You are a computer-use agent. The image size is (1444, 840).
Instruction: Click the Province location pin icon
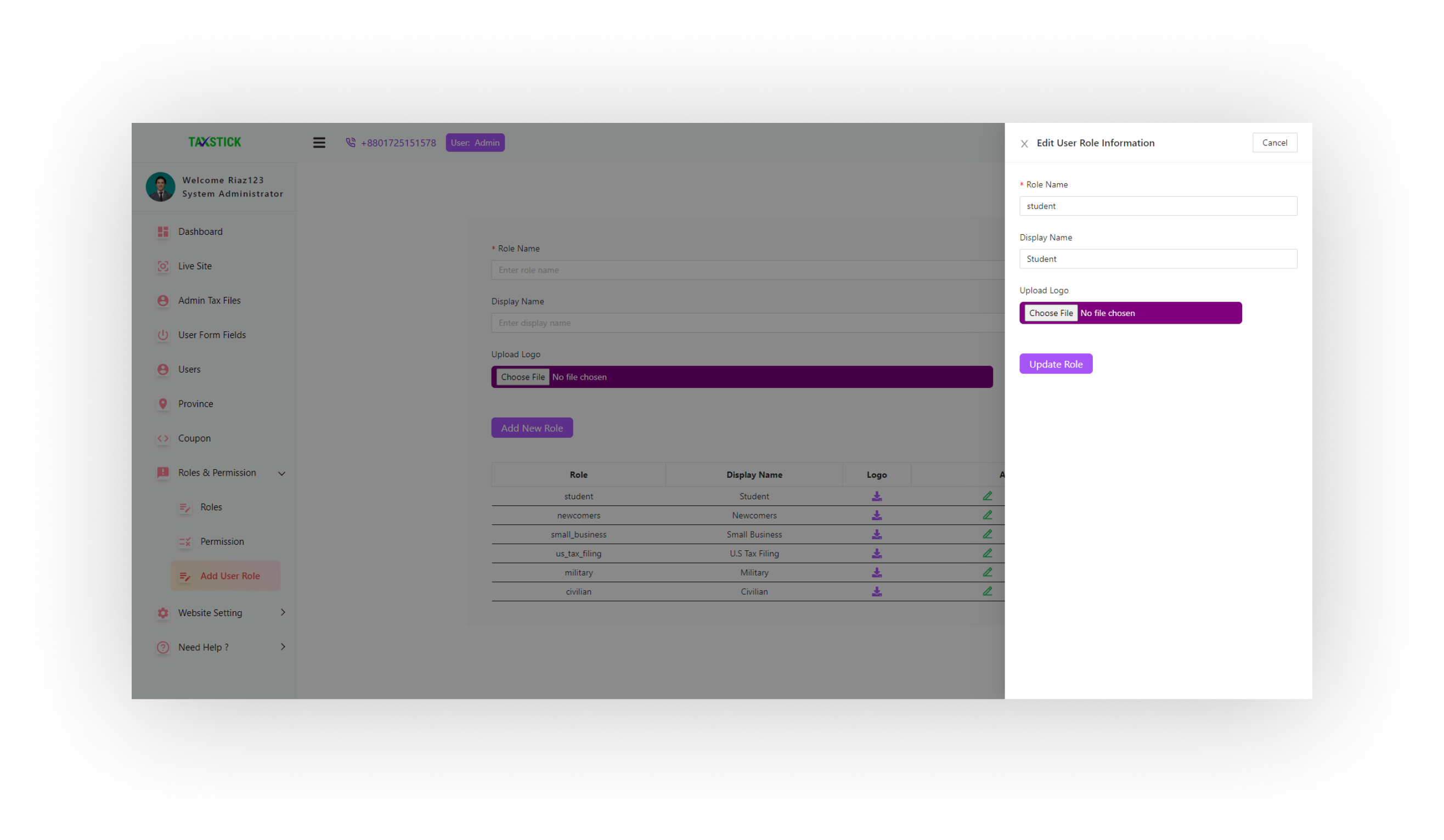click(163, 404)
